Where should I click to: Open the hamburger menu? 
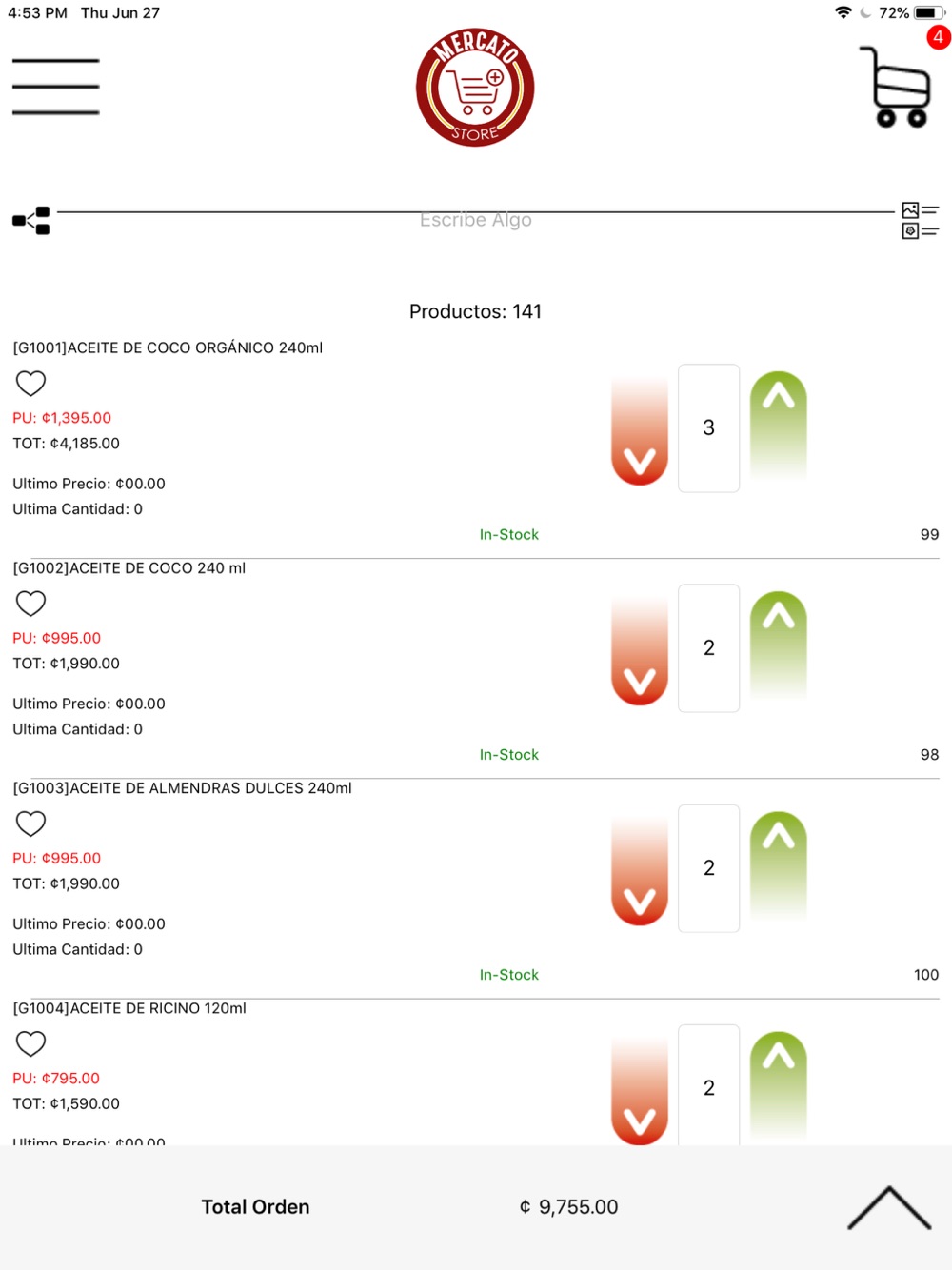(55, 87)
